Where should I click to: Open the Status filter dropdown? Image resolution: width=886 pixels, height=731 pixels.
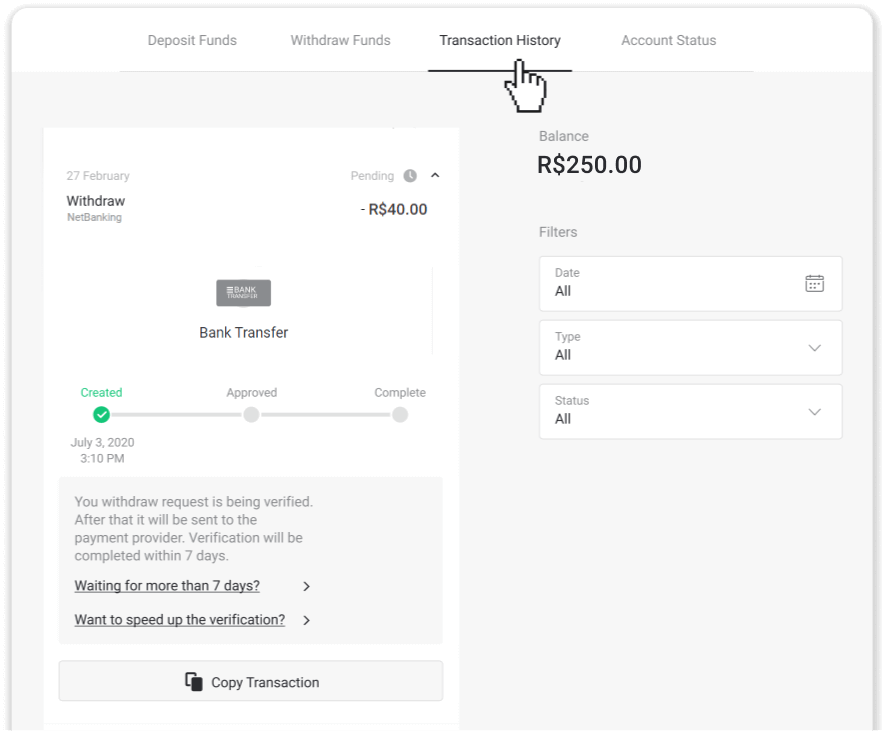690,411
